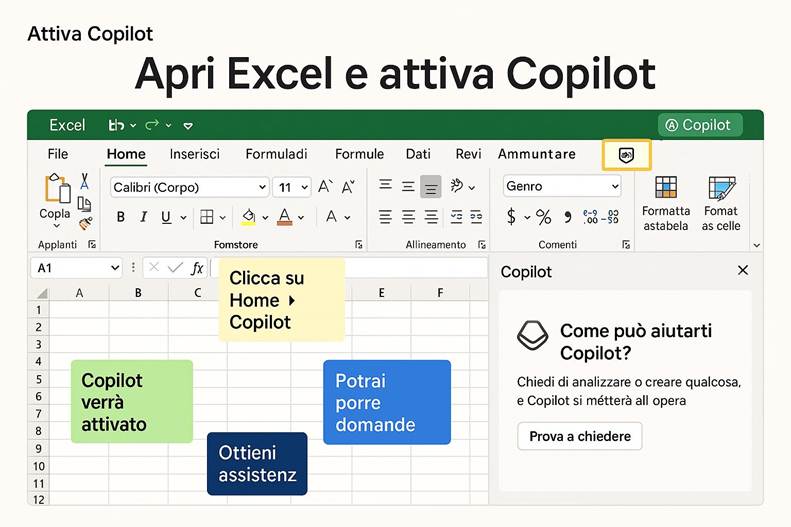Open the Fill Color dropdown arrow
Image resolution: width=791 pixels, height=527 pixels.
[265, 218]
